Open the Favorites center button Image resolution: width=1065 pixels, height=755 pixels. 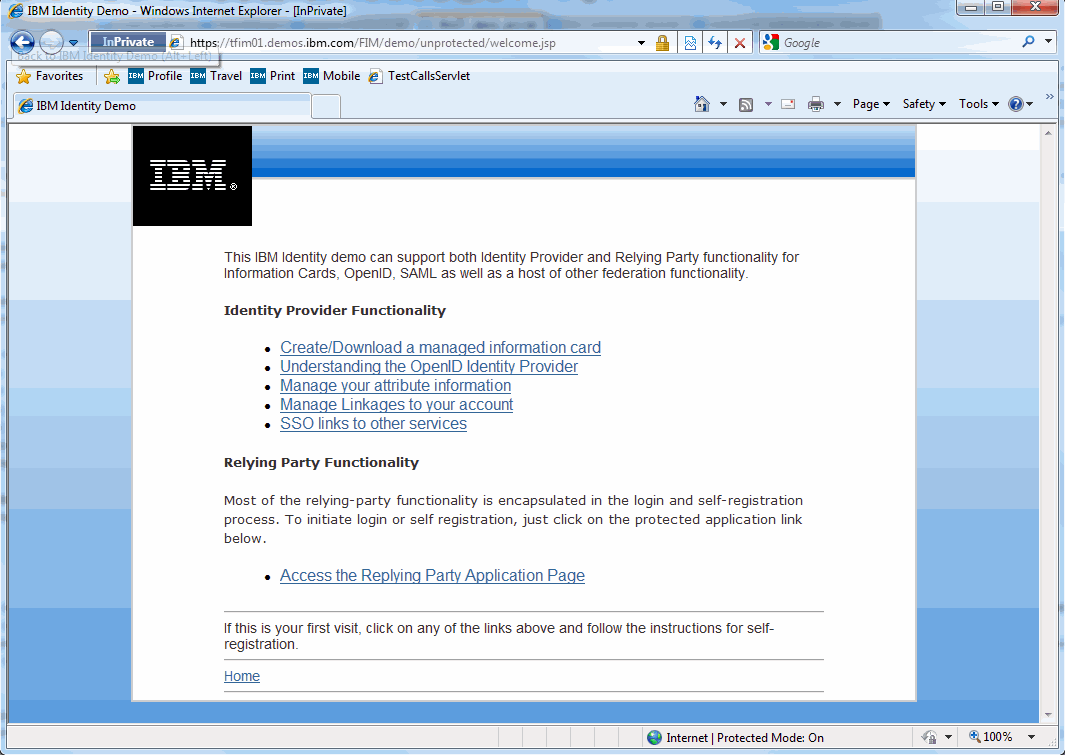50,76
